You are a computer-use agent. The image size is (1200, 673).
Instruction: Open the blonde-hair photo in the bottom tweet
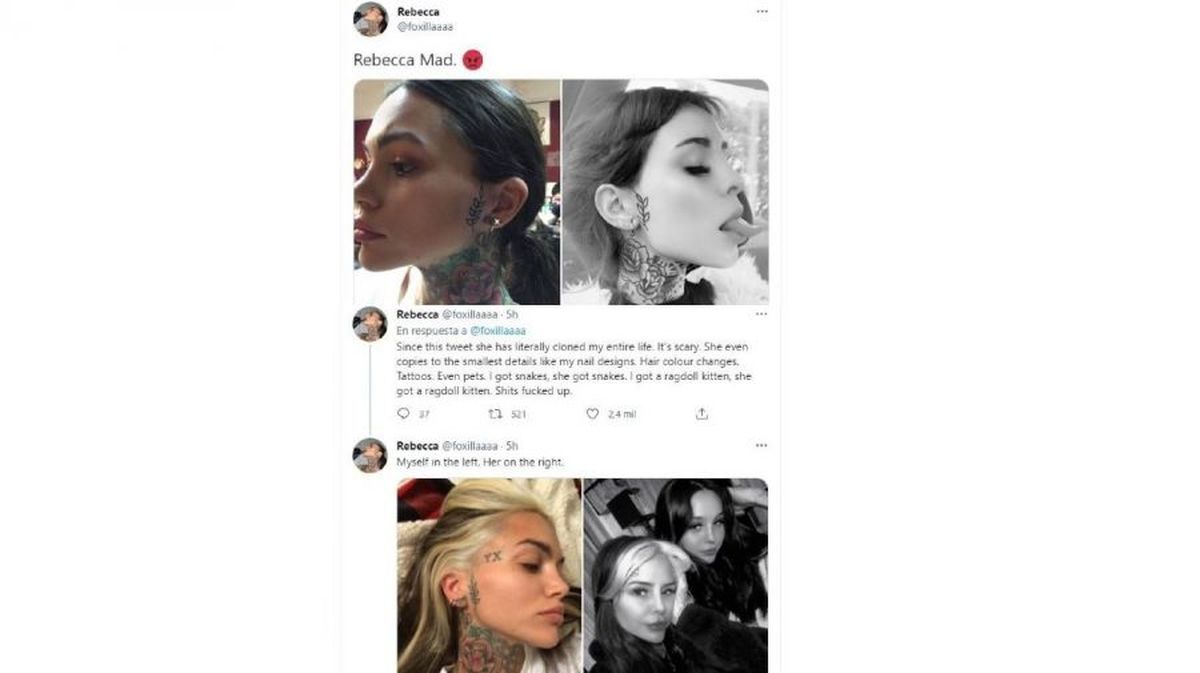488,575
